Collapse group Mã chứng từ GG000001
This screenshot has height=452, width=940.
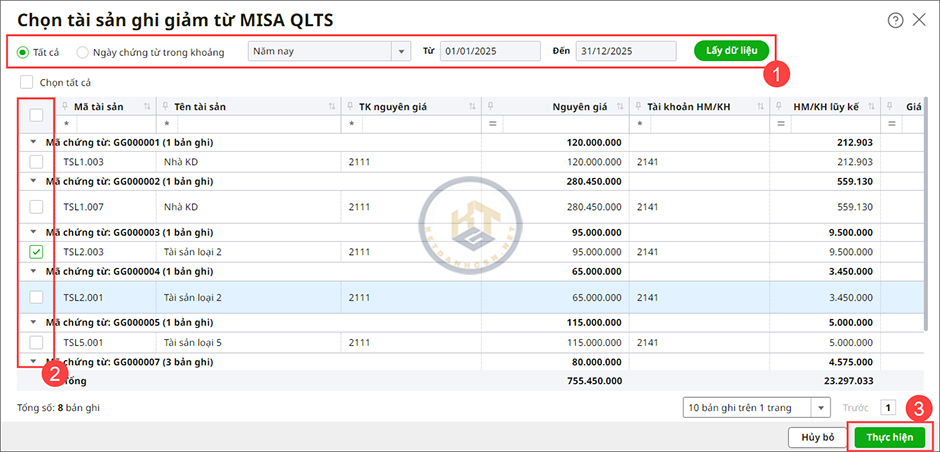35,142
